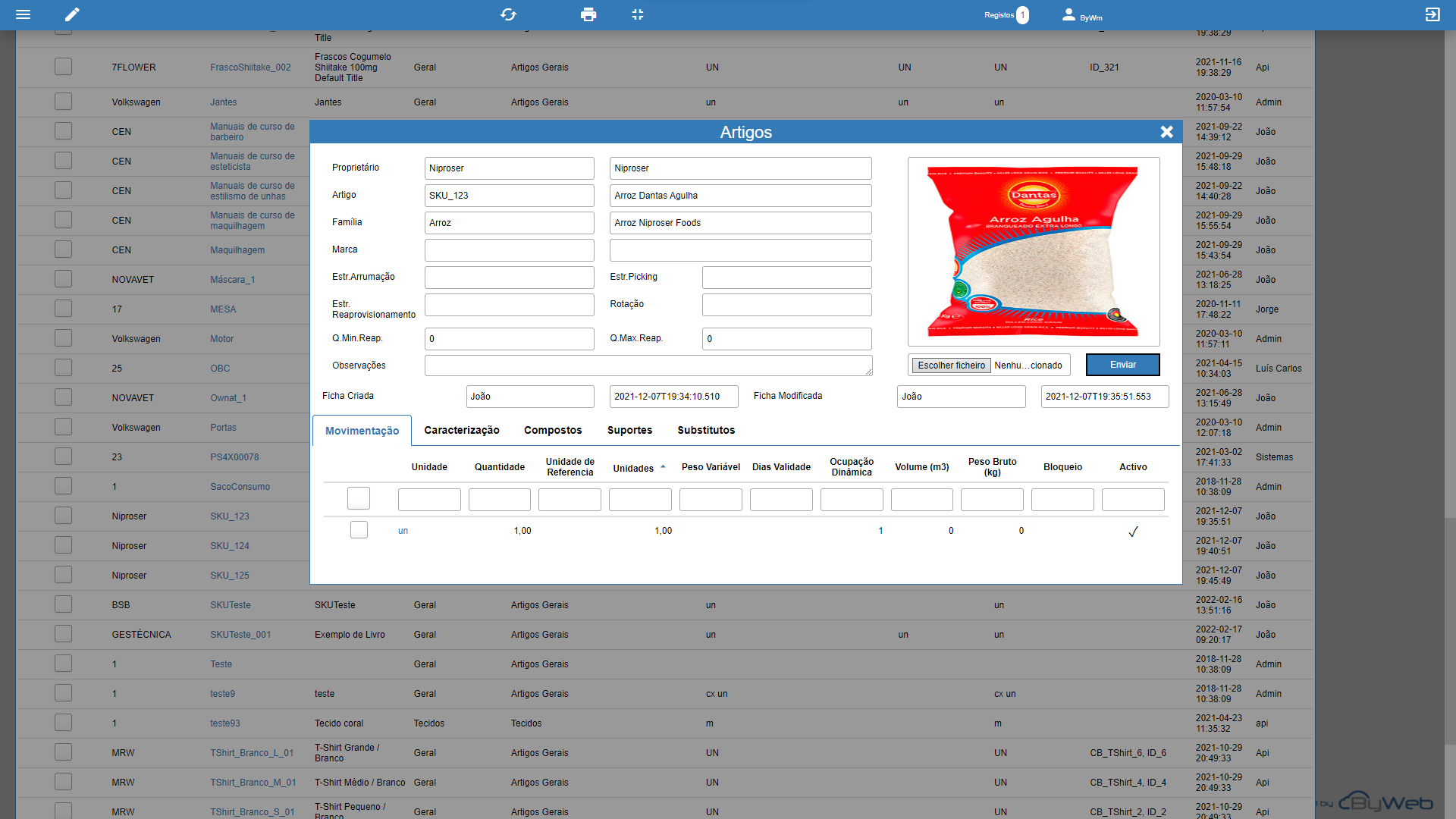Image resolution: width=1456 pixels, height=819 pixels.
Task: Click the pencil edit icon
Action: [72, 14]
